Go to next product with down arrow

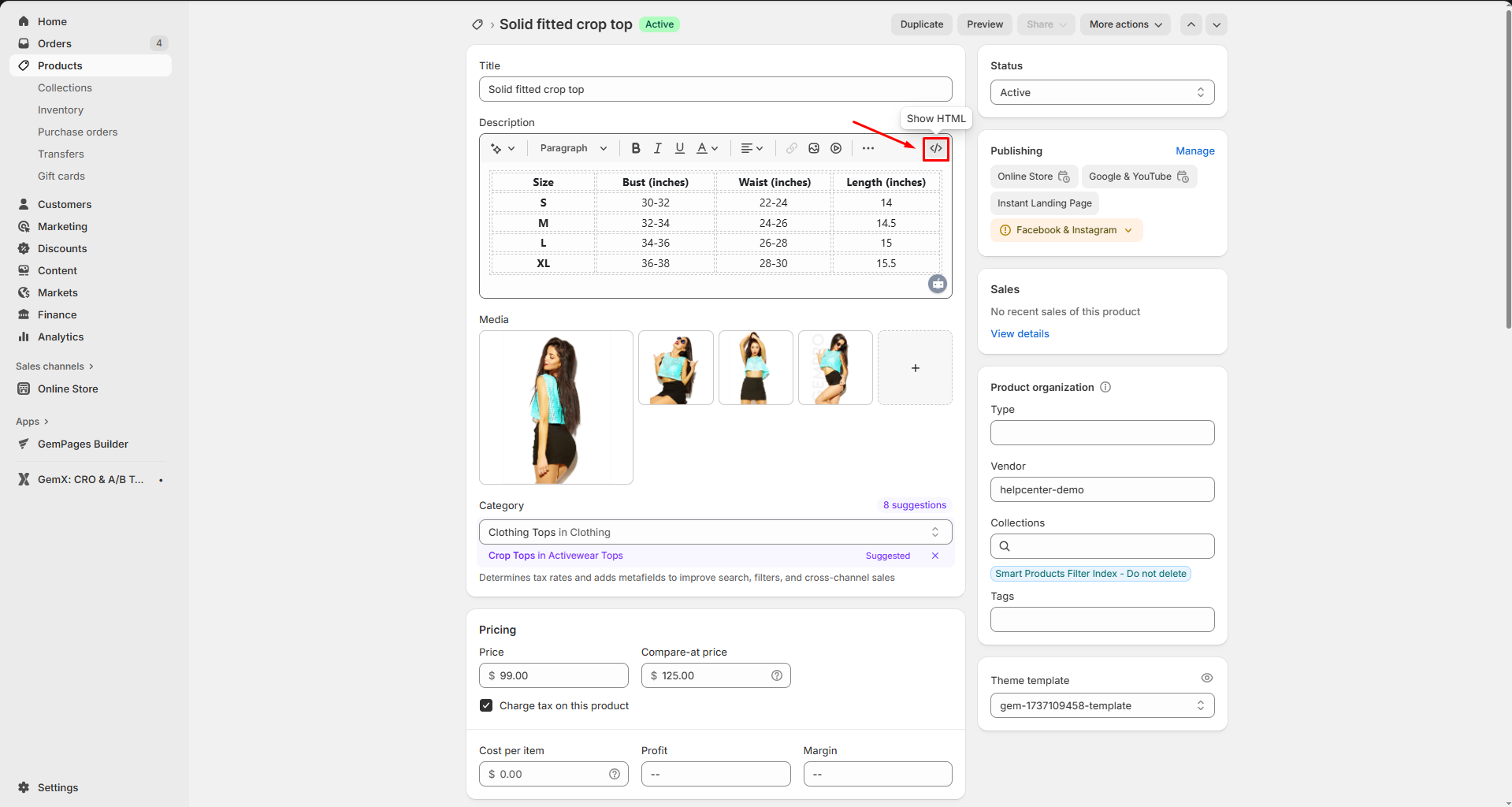[1217, 24]
